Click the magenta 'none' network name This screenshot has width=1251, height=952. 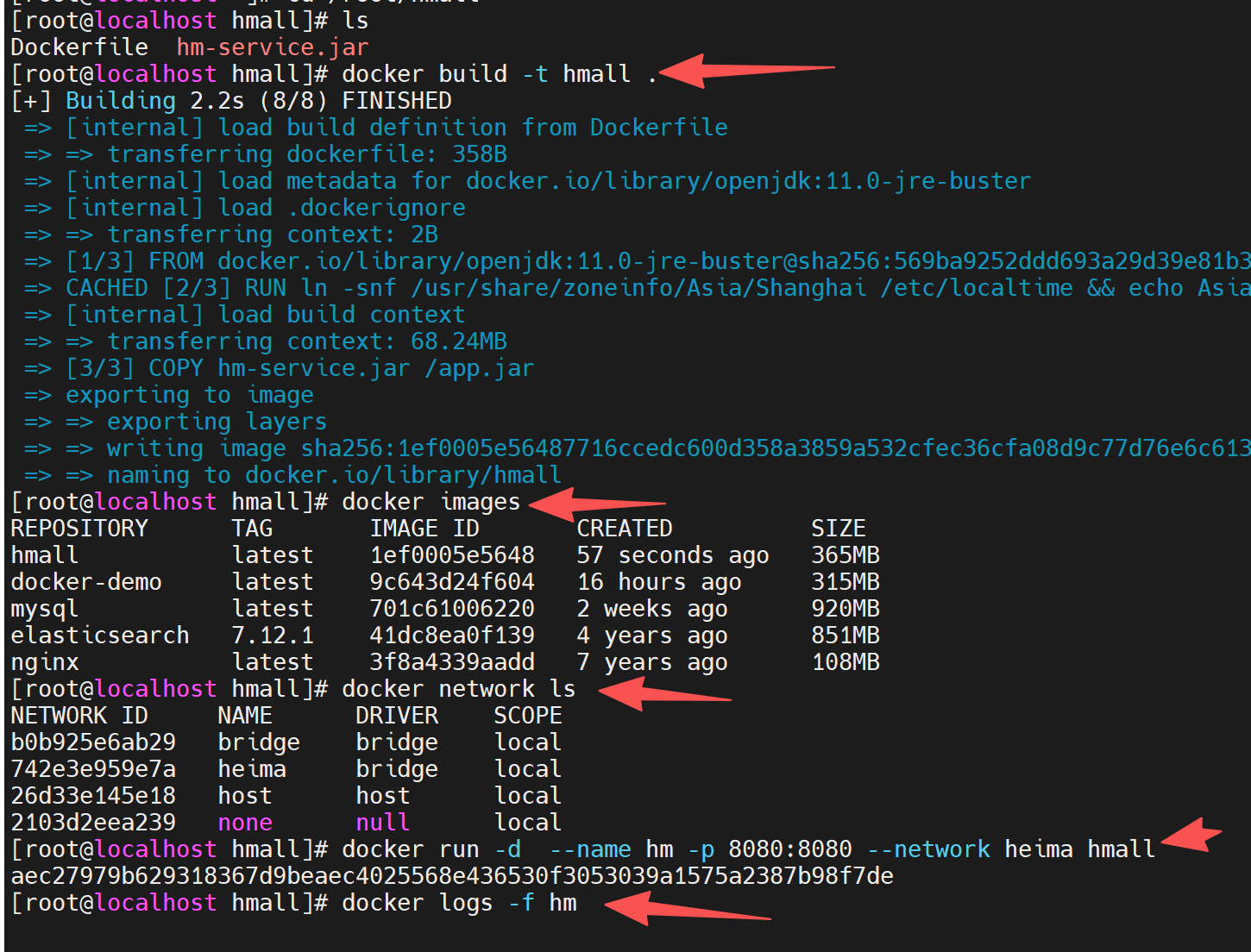pos(245,823)
